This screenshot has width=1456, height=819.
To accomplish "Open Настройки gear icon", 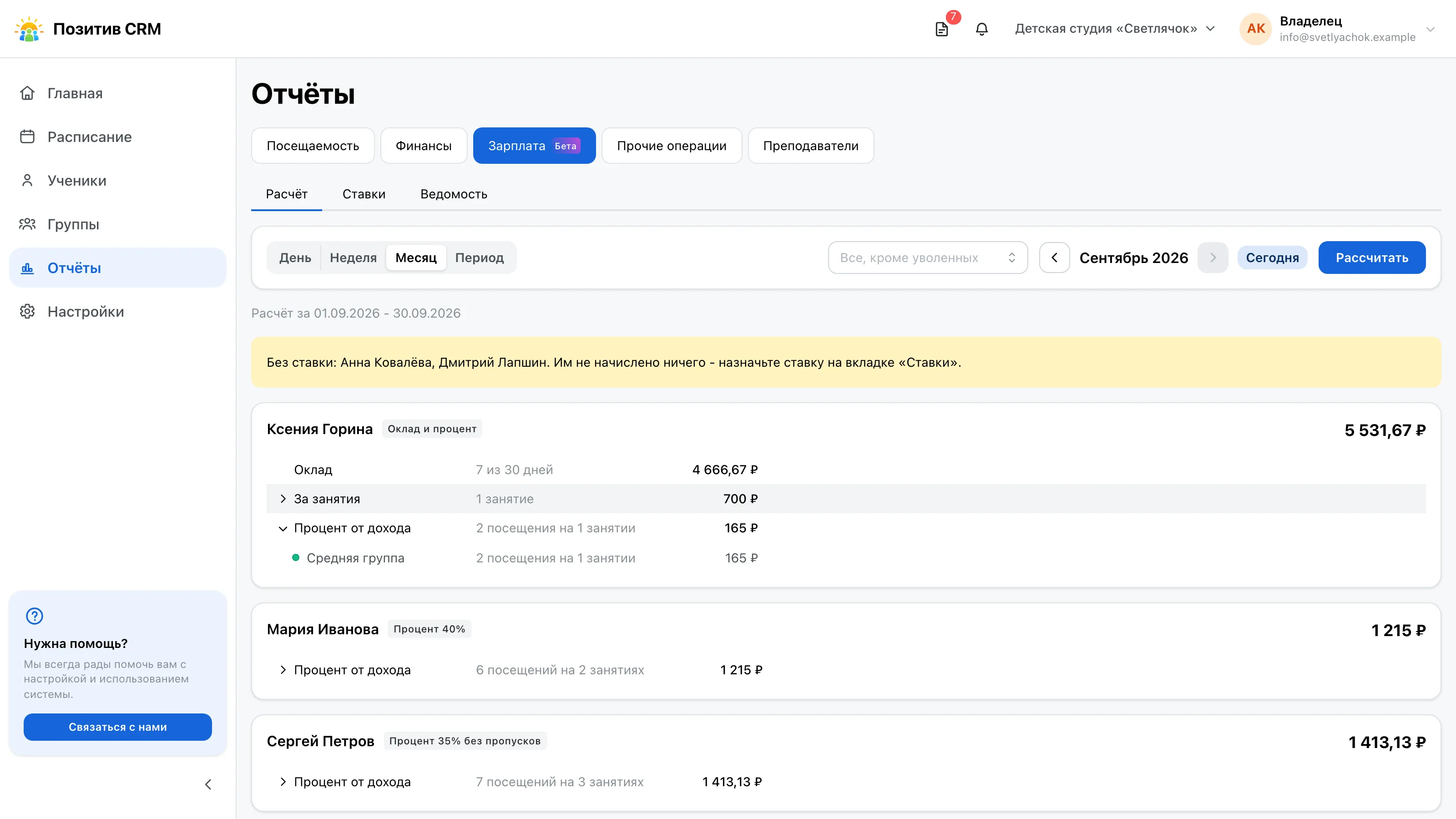I will pyautogui.click(x=27, y=311).
